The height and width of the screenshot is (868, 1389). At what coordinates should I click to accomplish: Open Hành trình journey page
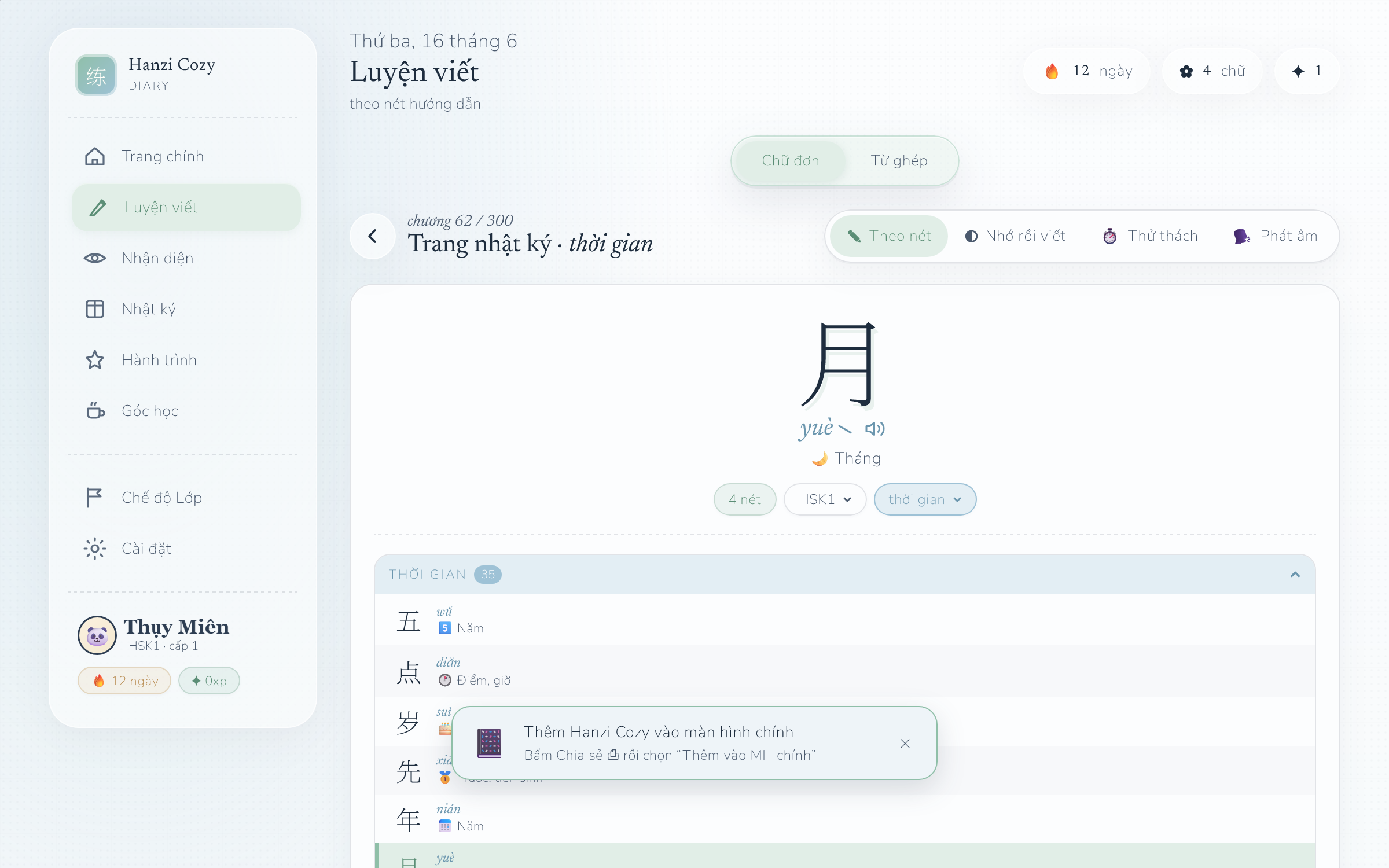(x=186, y=360)
